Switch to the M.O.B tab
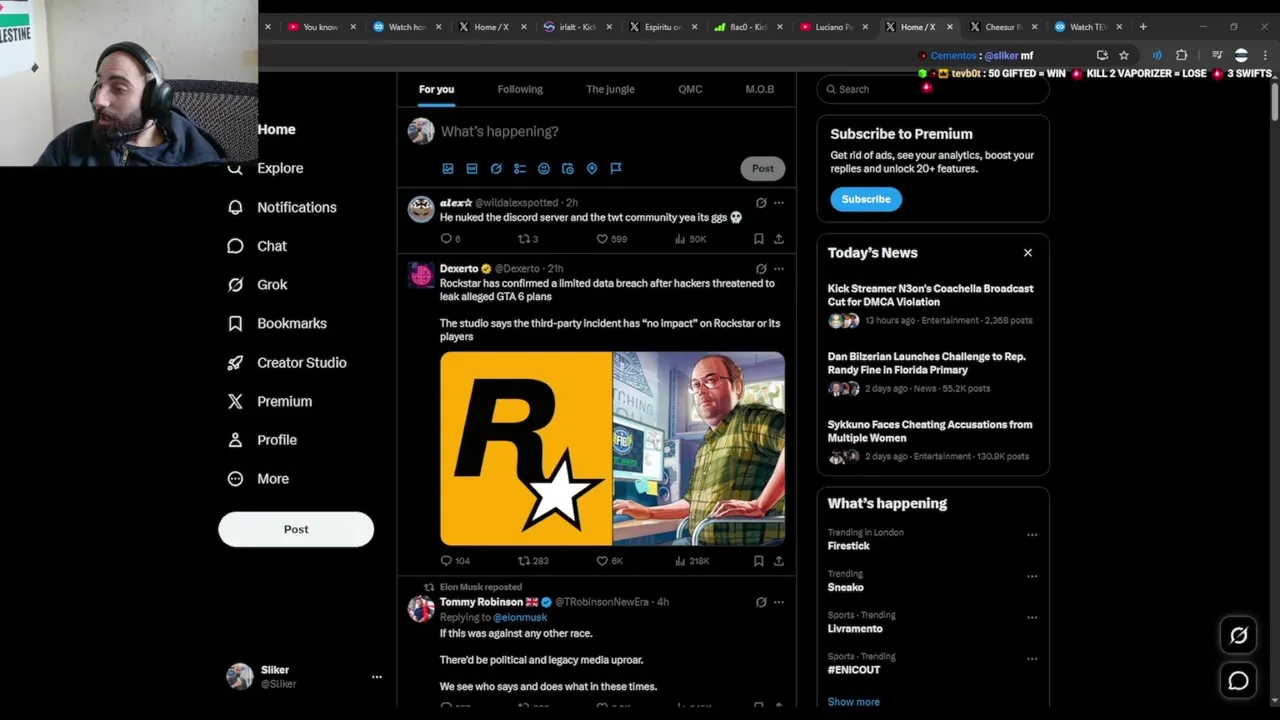 tap(760, 89)
